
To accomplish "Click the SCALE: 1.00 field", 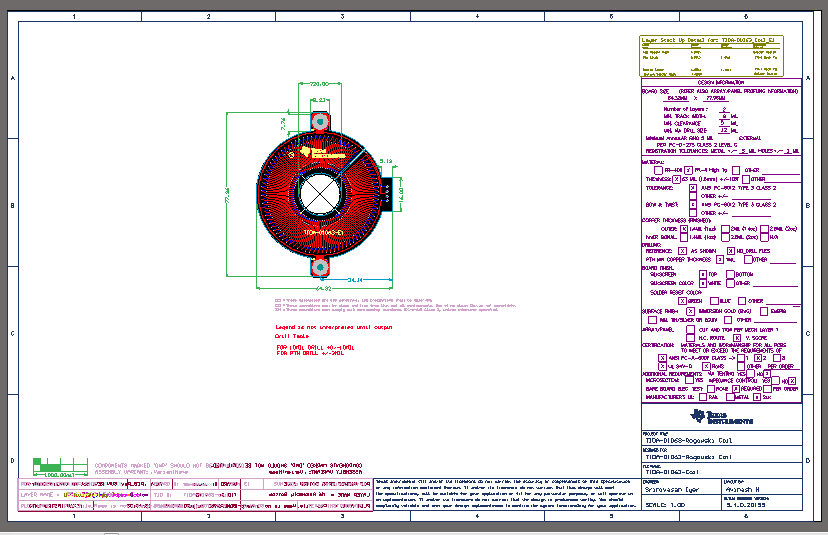I will tap(665, 505).
